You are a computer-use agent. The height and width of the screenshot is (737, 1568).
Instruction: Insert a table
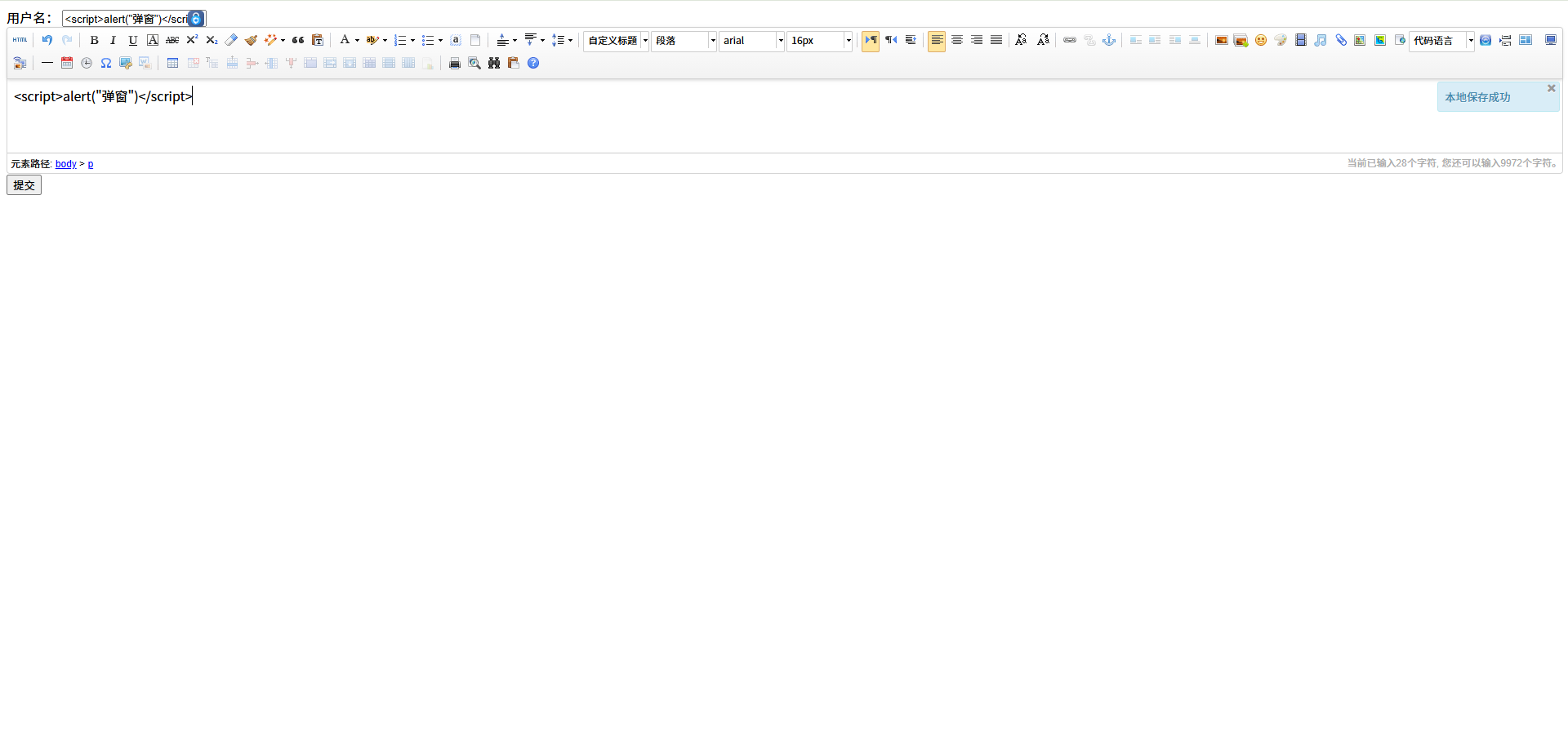tap(172, 63)
